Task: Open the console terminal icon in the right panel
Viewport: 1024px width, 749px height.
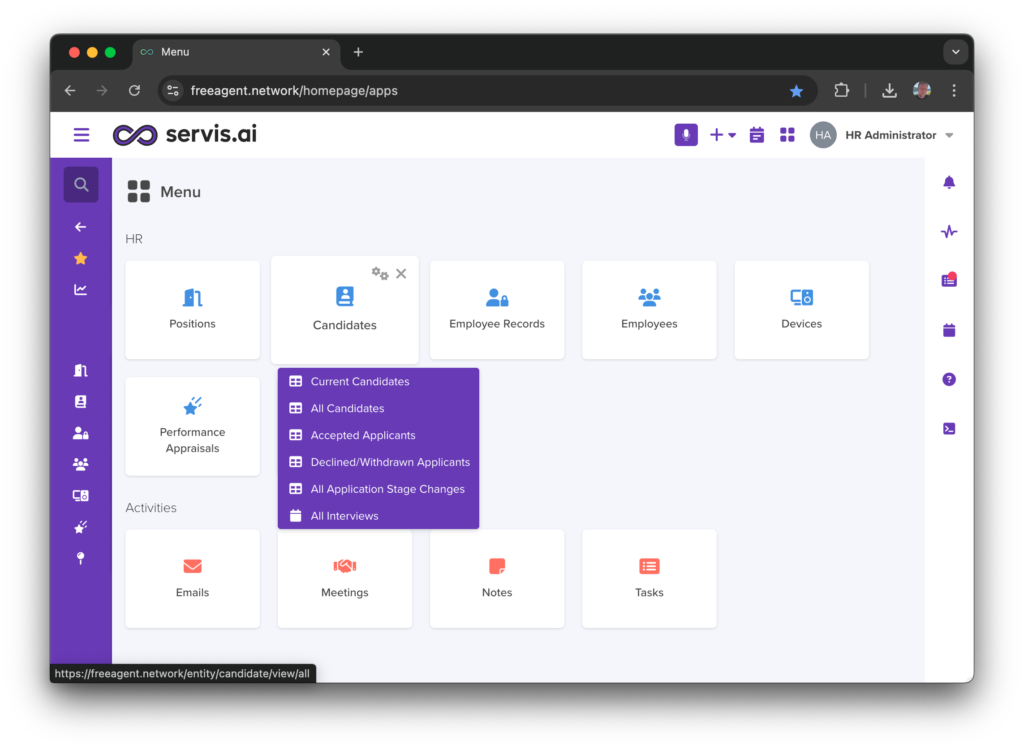Action: point(949,428)
